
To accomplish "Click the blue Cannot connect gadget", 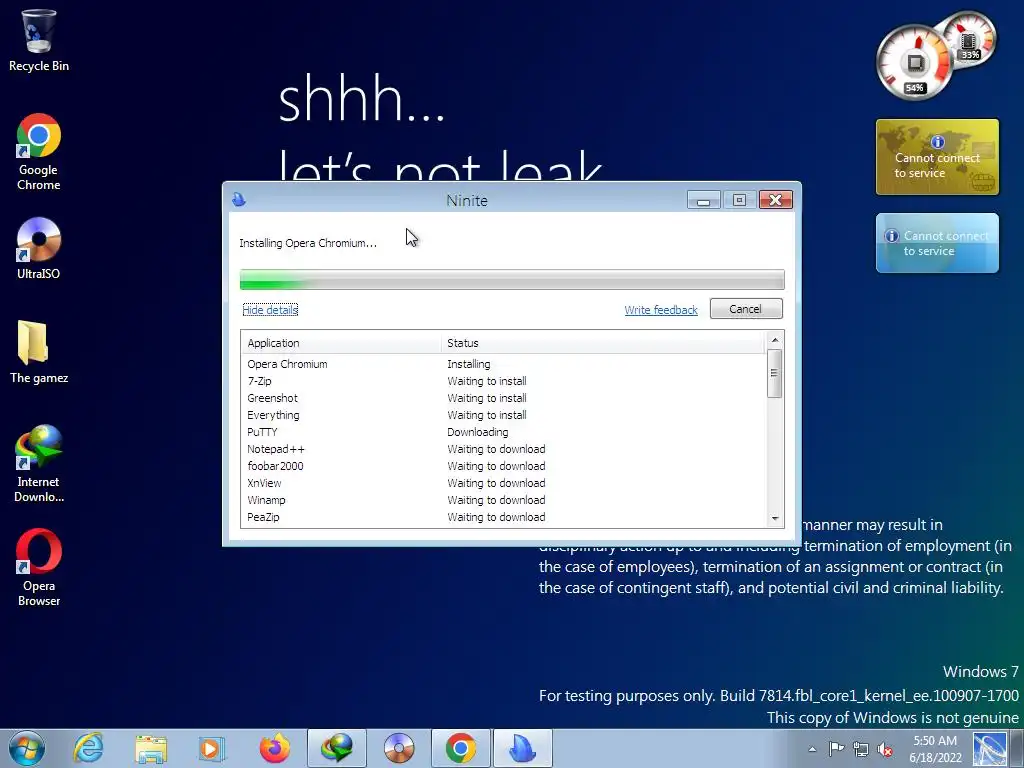I will 937,243.
